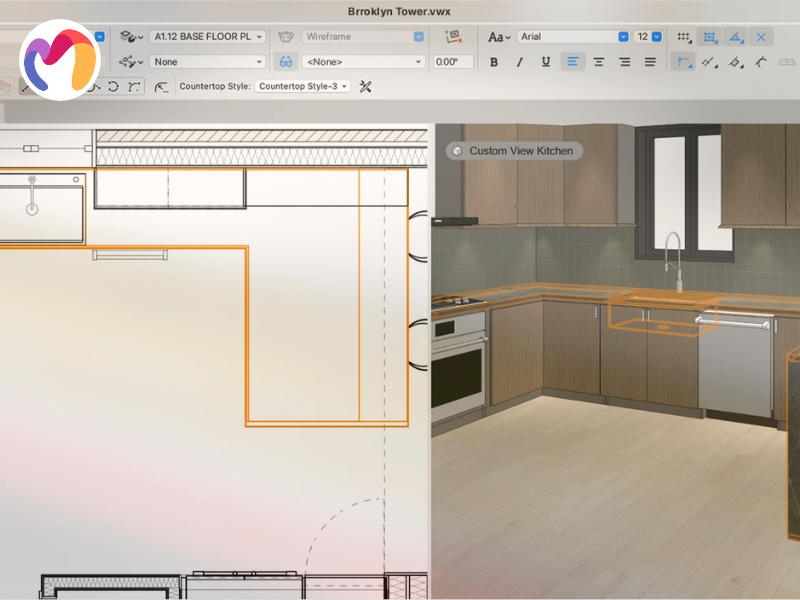Toggle underline text formatting

[546, 62]
